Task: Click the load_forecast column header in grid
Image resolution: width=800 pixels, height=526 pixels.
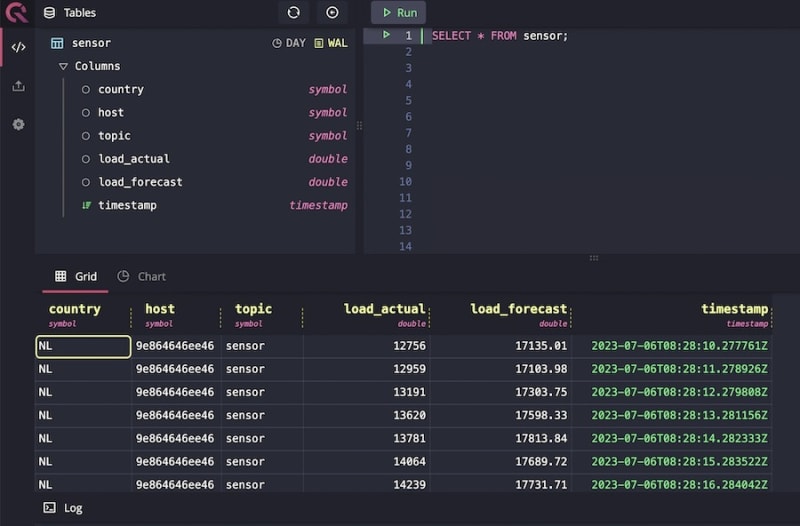Action: 518,309
